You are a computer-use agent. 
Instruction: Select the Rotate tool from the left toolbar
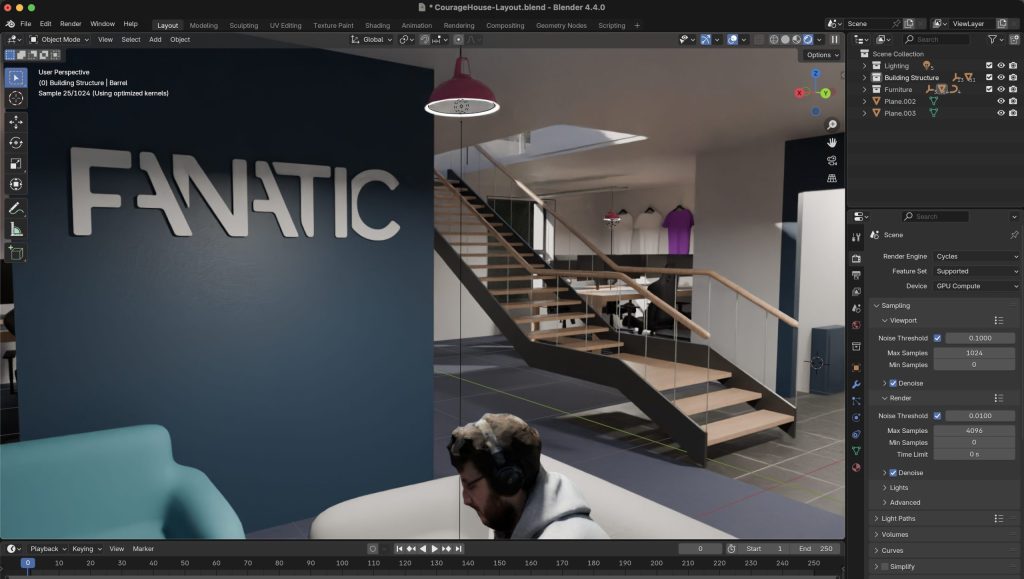(14, 143)
